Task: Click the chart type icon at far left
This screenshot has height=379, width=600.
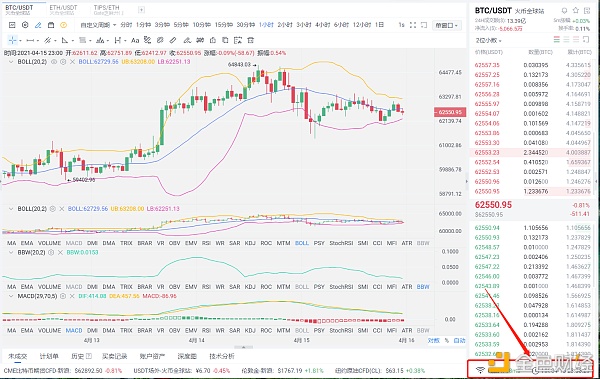Action: 12,25
